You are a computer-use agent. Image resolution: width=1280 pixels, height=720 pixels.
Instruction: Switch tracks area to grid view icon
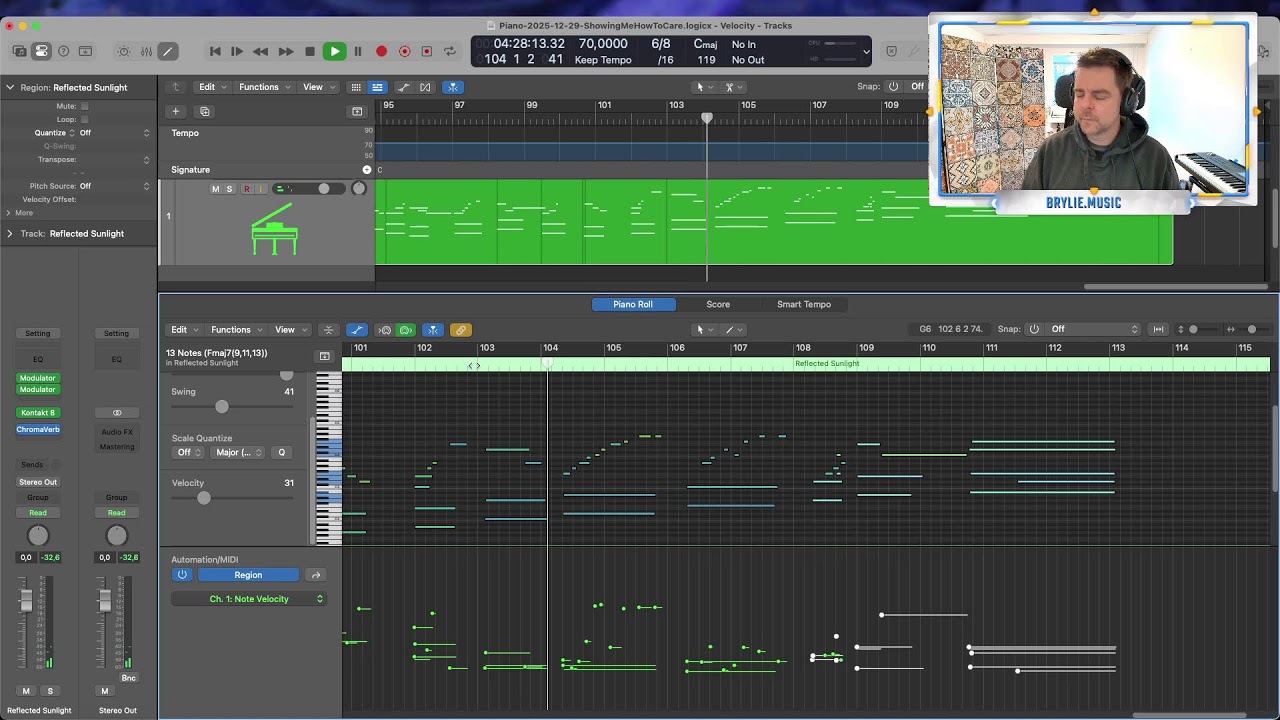[356, 87]
